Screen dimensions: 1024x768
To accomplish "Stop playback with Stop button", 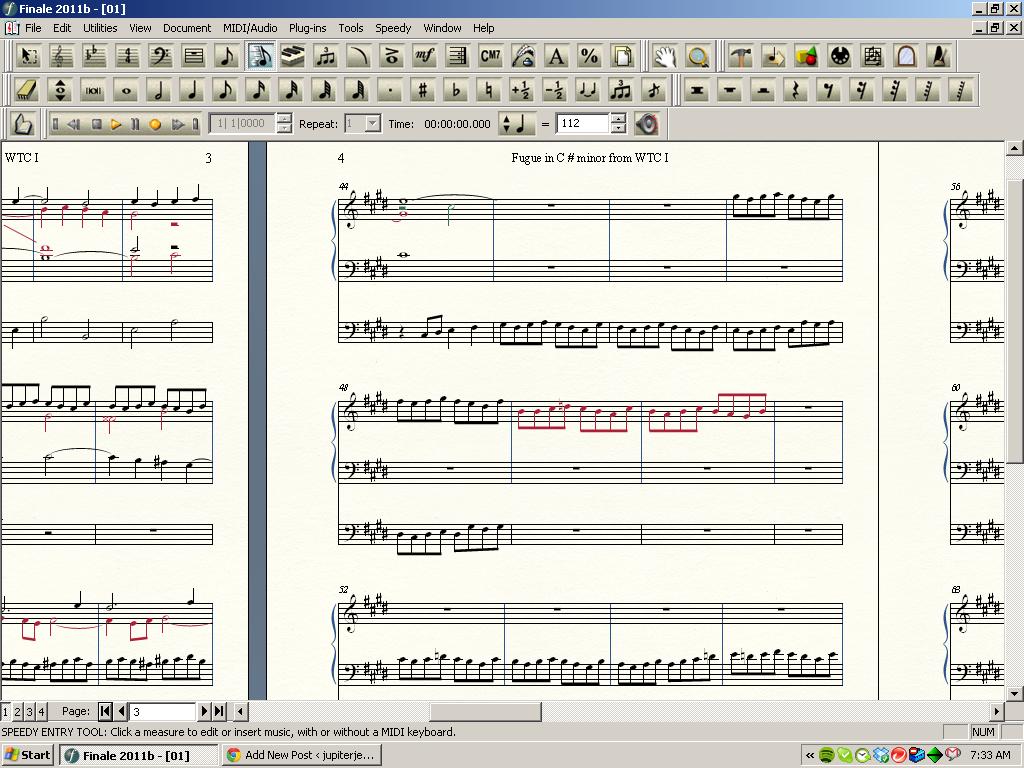I will 97,124.
